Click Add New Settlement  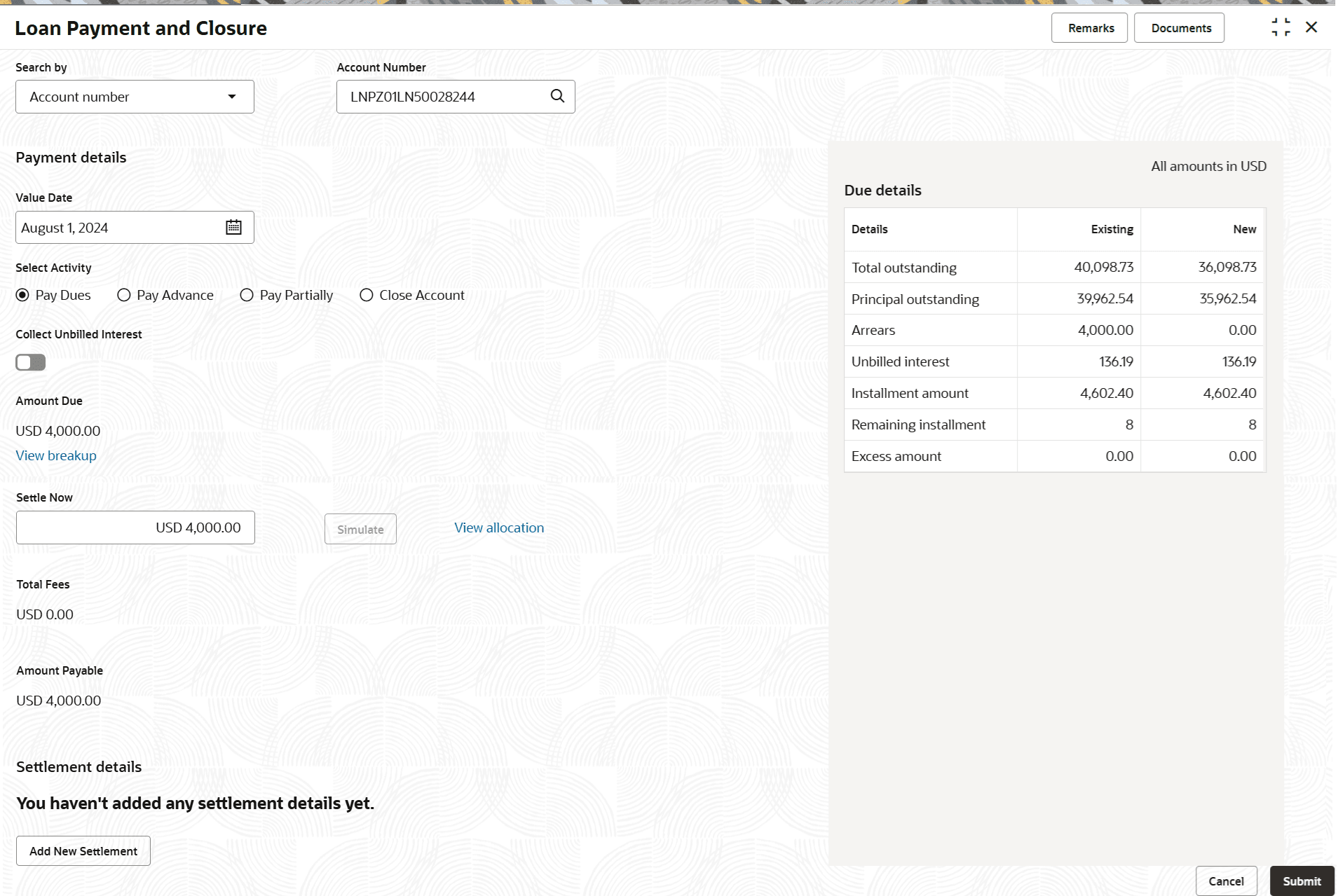tap(83, 850)
